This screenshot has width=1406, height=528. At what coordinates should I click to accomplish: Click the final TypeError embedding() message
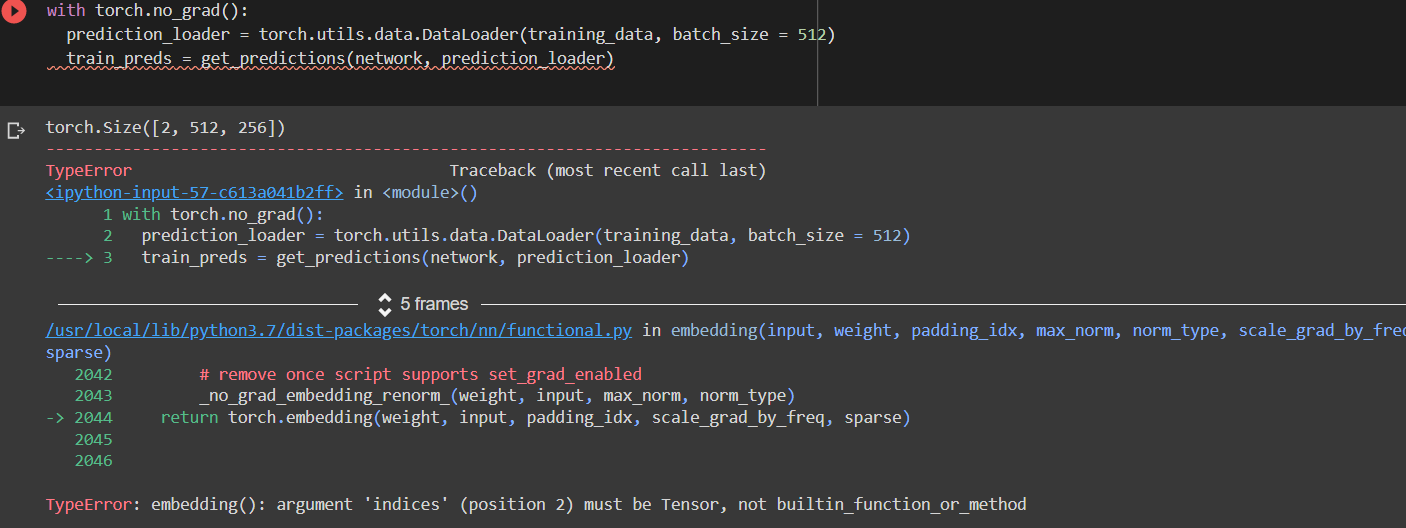536,504
